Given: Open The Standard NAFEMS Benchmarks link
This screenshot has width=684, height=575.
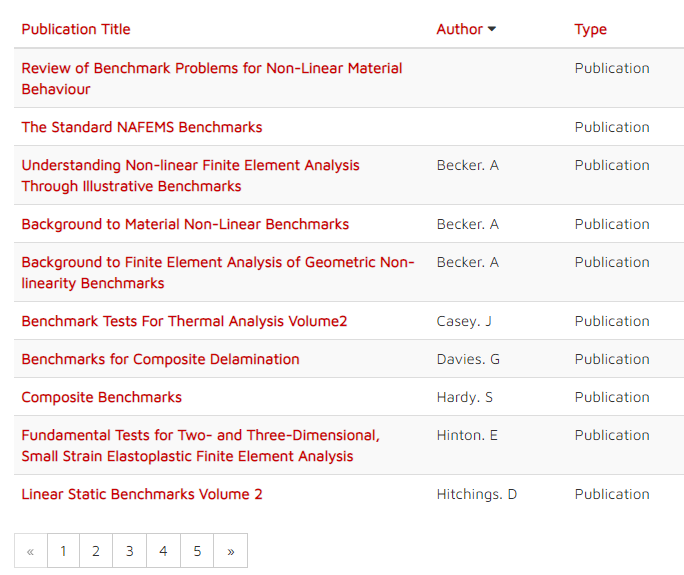Looking at the screenshot, I should point(142,127).
